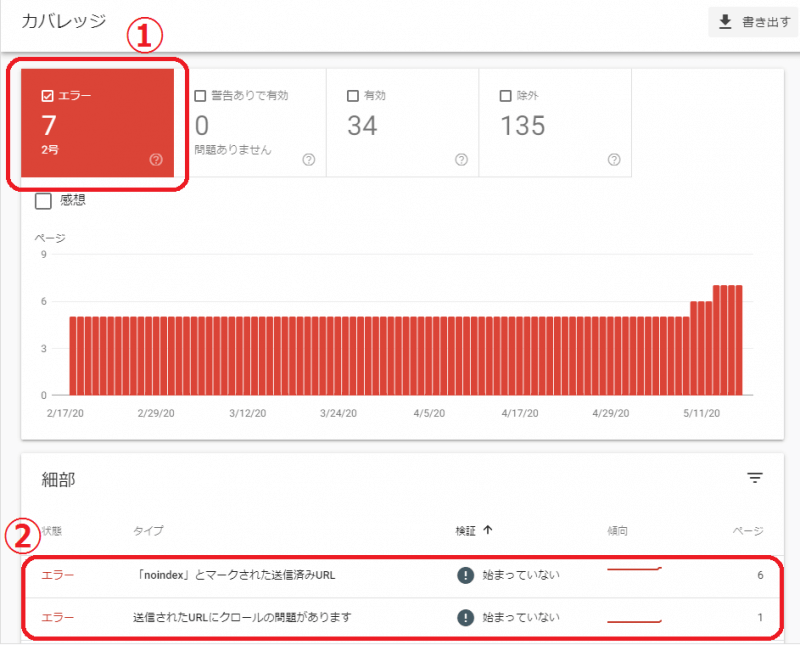The image size is (800, 645).
Task: Click the 5/11/20 date label on the chart
Action: 702,413
